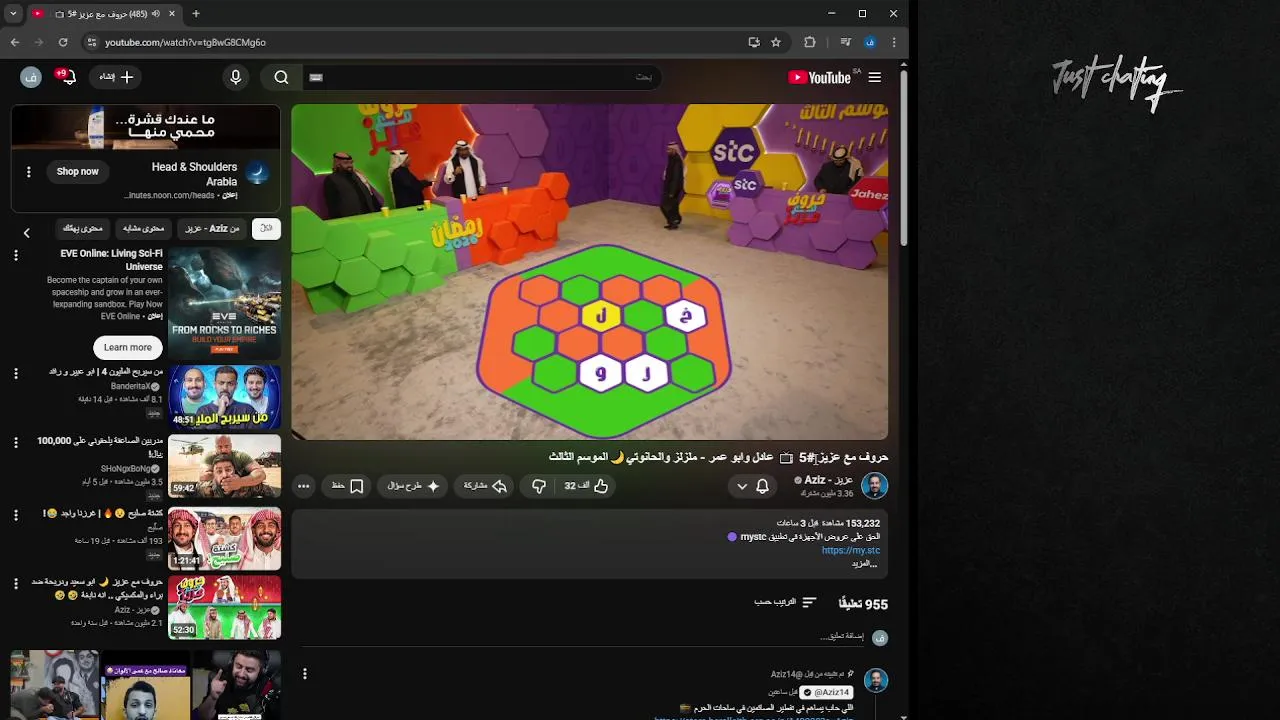Open a new Chrome tab

pos(196,14)
